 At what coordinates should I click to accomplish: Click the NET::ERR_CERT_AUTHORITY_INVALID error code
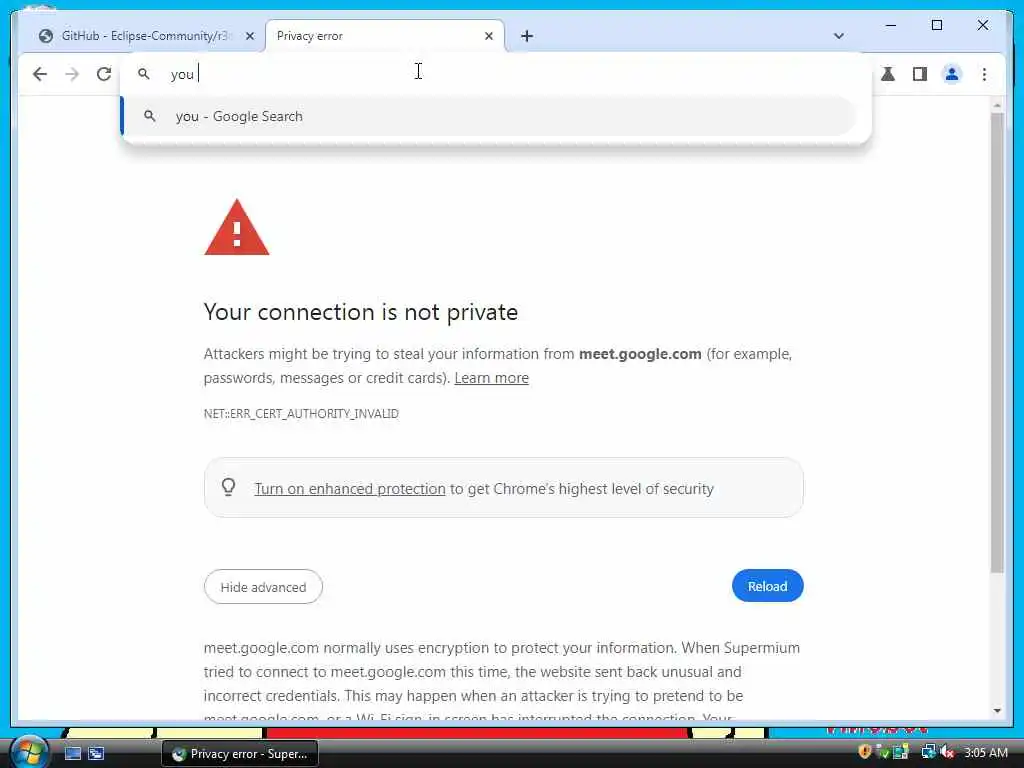tap(301, 413)
